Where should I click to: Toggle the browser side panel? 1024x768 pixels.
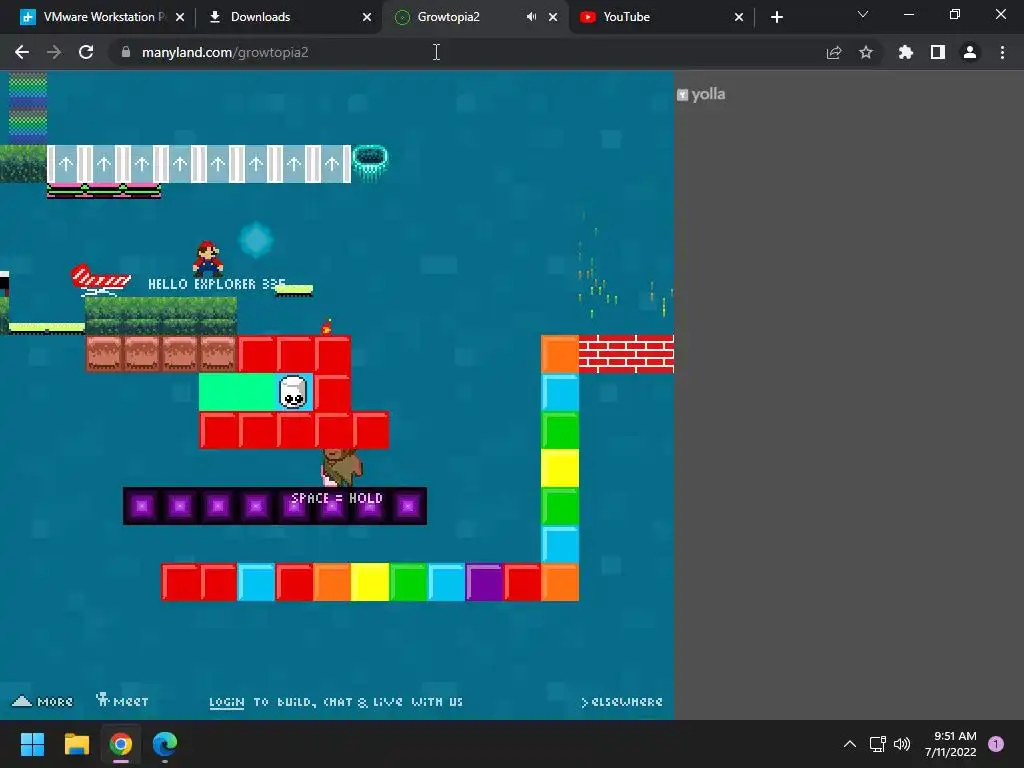[938, 52]
